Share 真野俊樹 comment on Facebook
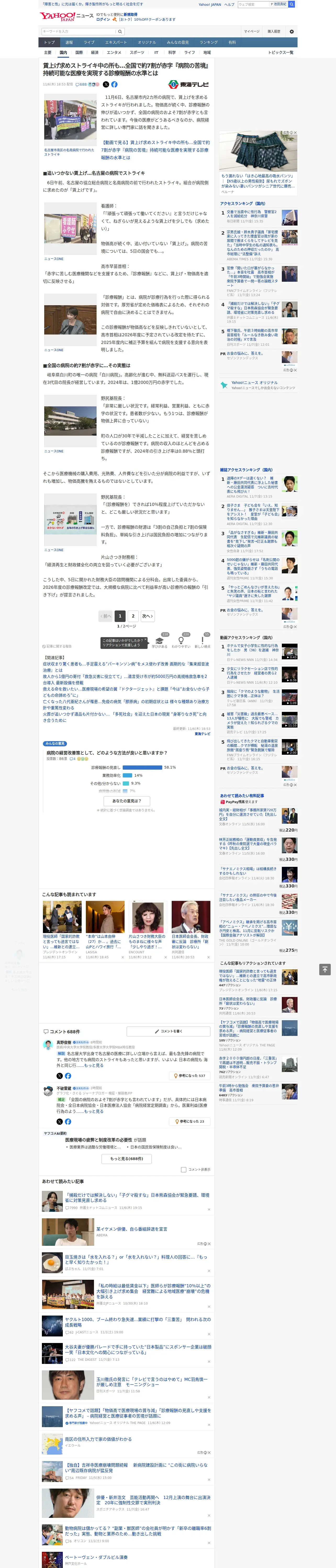This screenshot has height=1568, width=336. pyautogui.click(x=68, y=1076)
